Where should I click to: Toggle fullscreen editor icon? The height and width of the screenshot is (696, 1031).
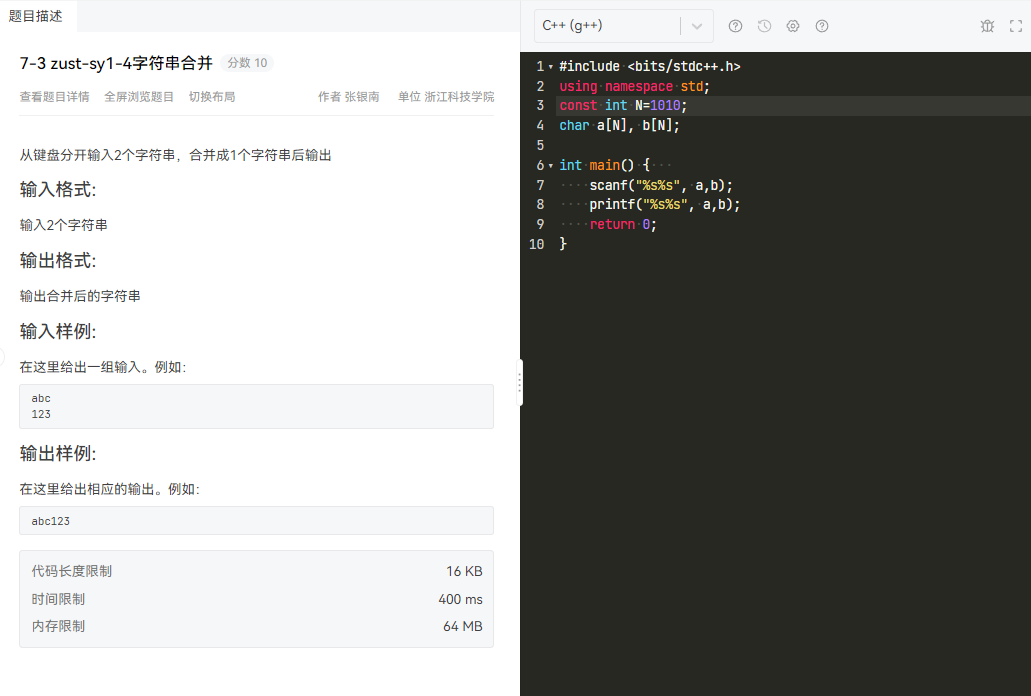pos(1016,26)
